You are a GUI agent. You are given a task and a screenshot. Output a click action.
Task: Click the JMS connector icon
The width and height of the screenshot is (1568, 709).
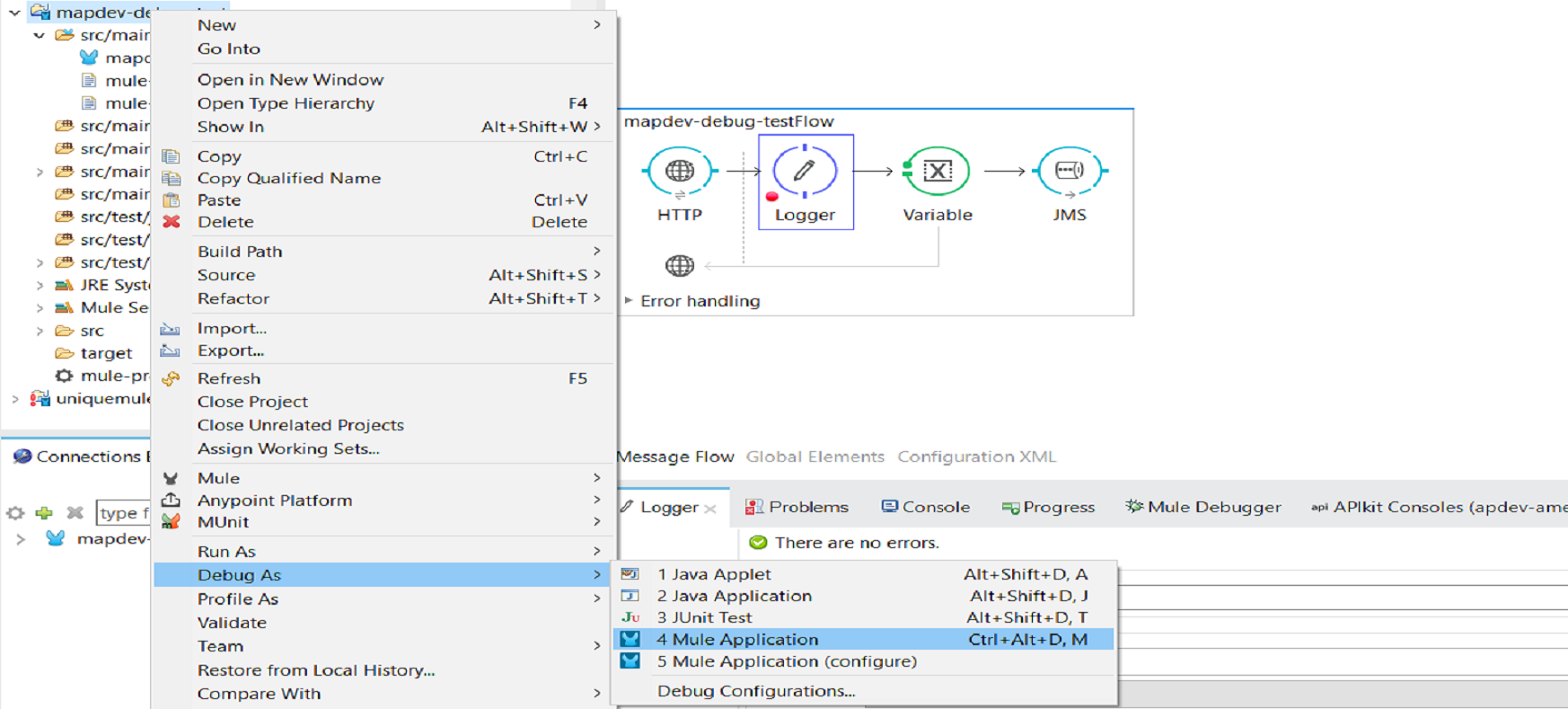1069,171
